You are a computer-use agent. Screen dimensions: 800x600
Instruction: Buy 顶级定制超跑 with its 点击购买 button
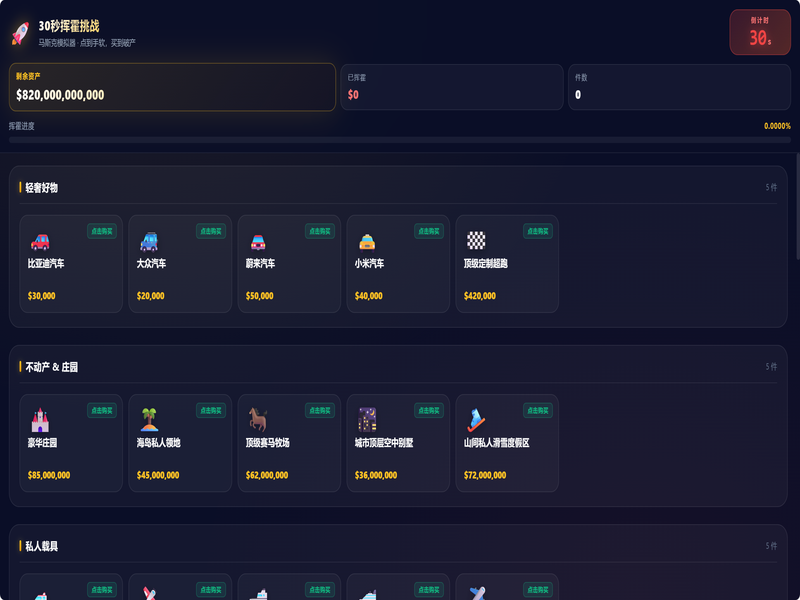pos(538,231)
